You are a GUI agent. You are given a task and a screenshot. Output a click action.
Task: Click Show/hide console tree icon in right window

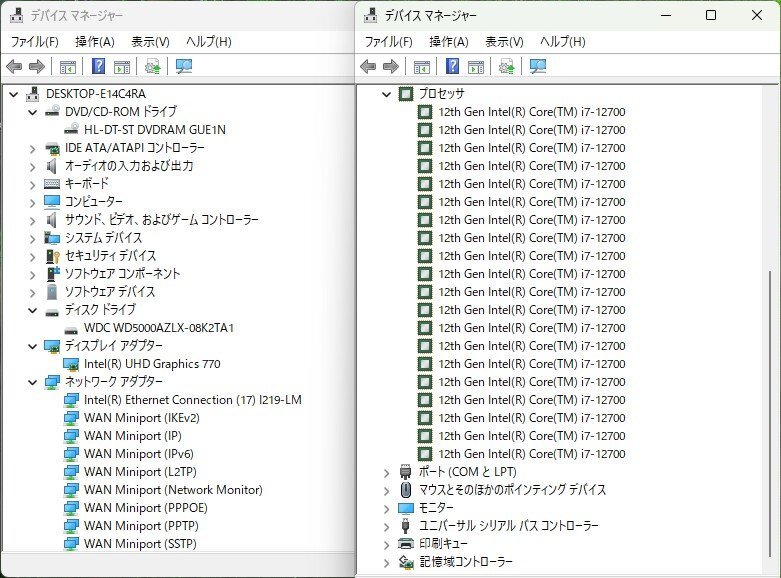click(422, 67)
